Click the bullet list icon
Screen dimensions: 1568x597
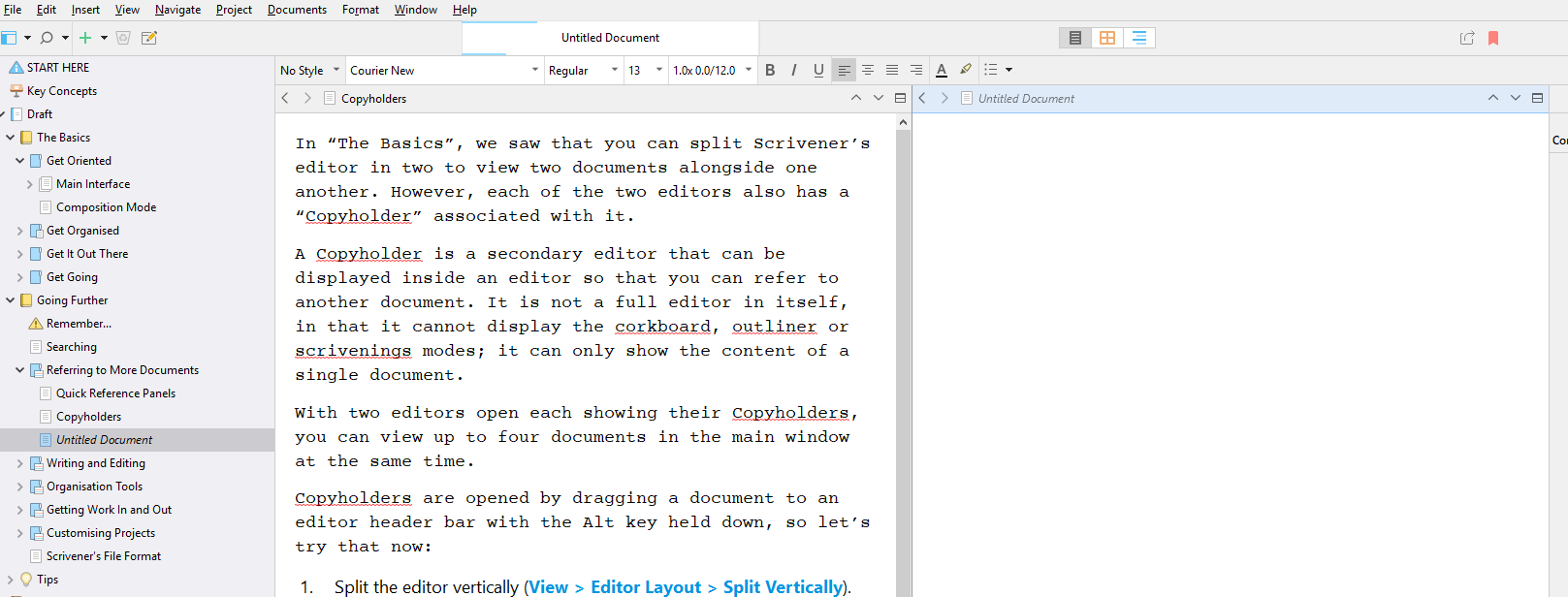(990, 70)
